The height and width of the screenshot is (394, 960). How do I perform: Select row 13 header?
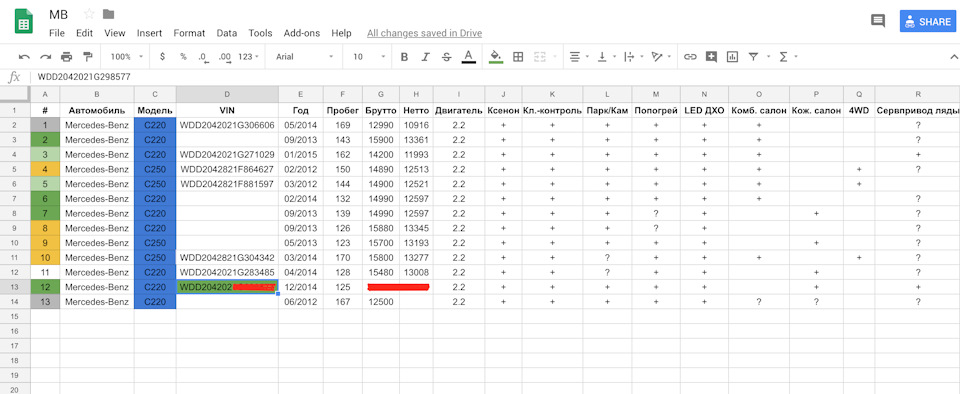[x=15, y=287]
